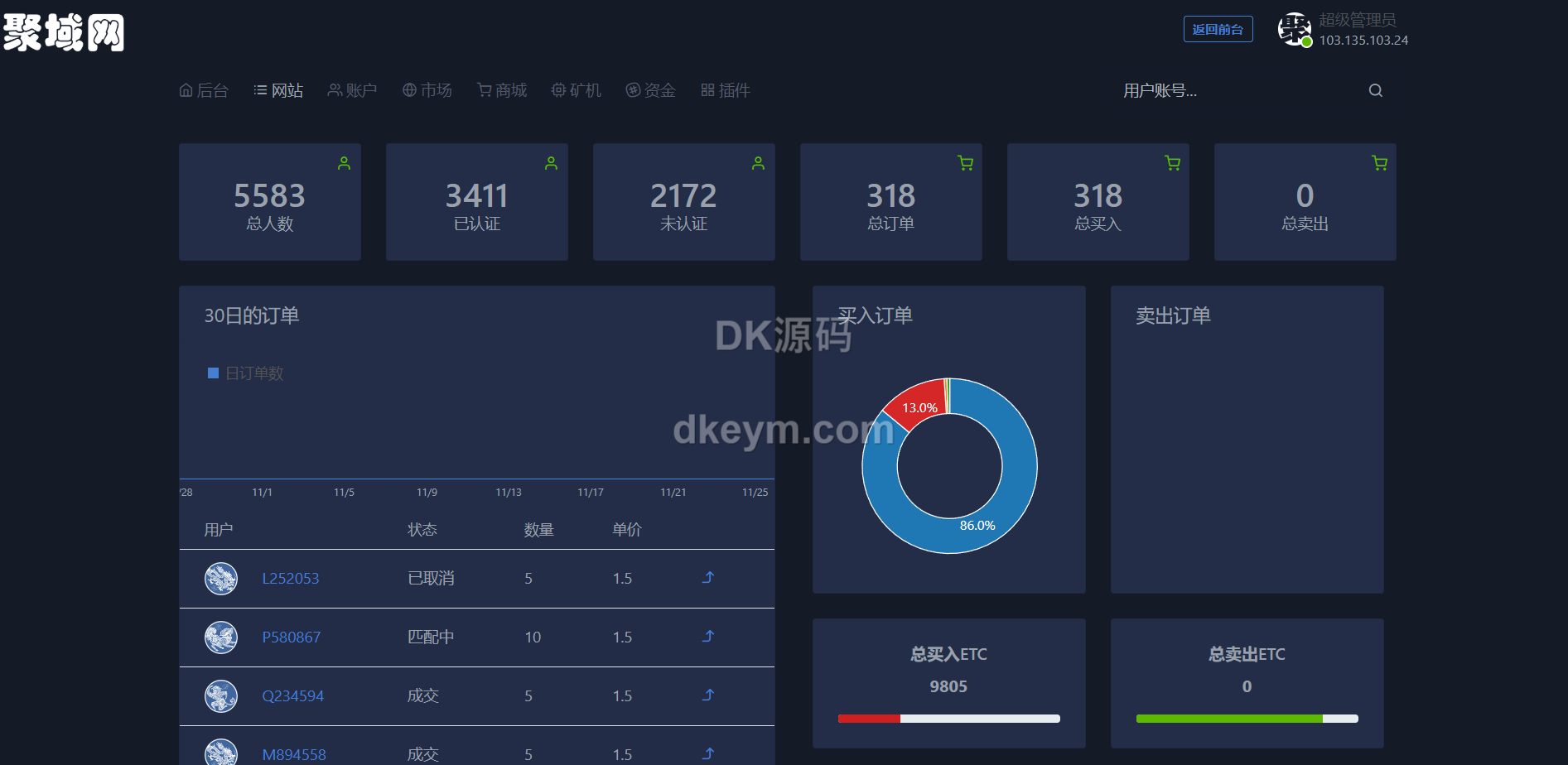
Task: Click the search magnifier icon
Action: 1375,90
